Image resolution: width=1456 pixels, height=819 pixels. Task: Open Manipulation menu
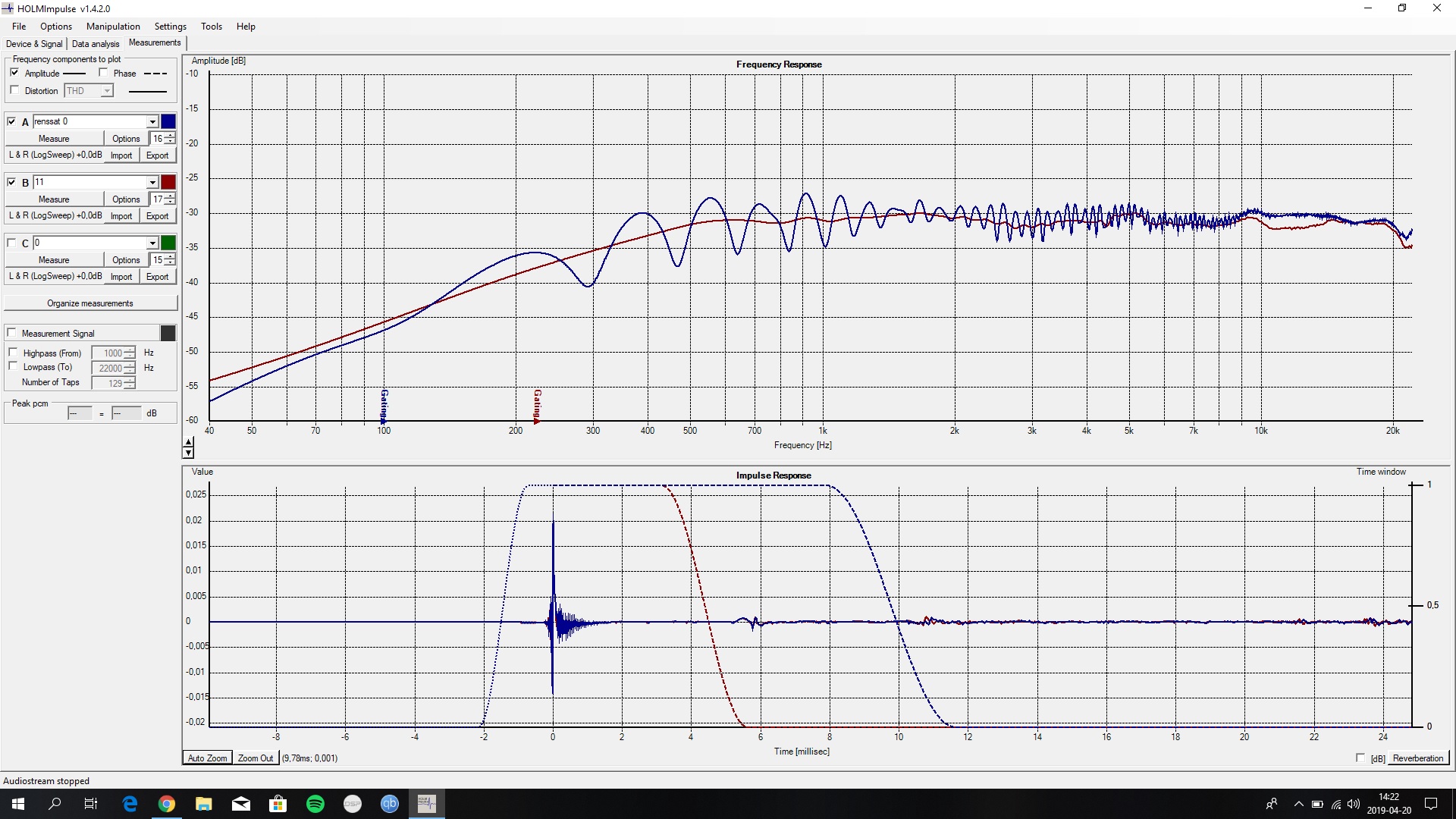tap(113, 26)
